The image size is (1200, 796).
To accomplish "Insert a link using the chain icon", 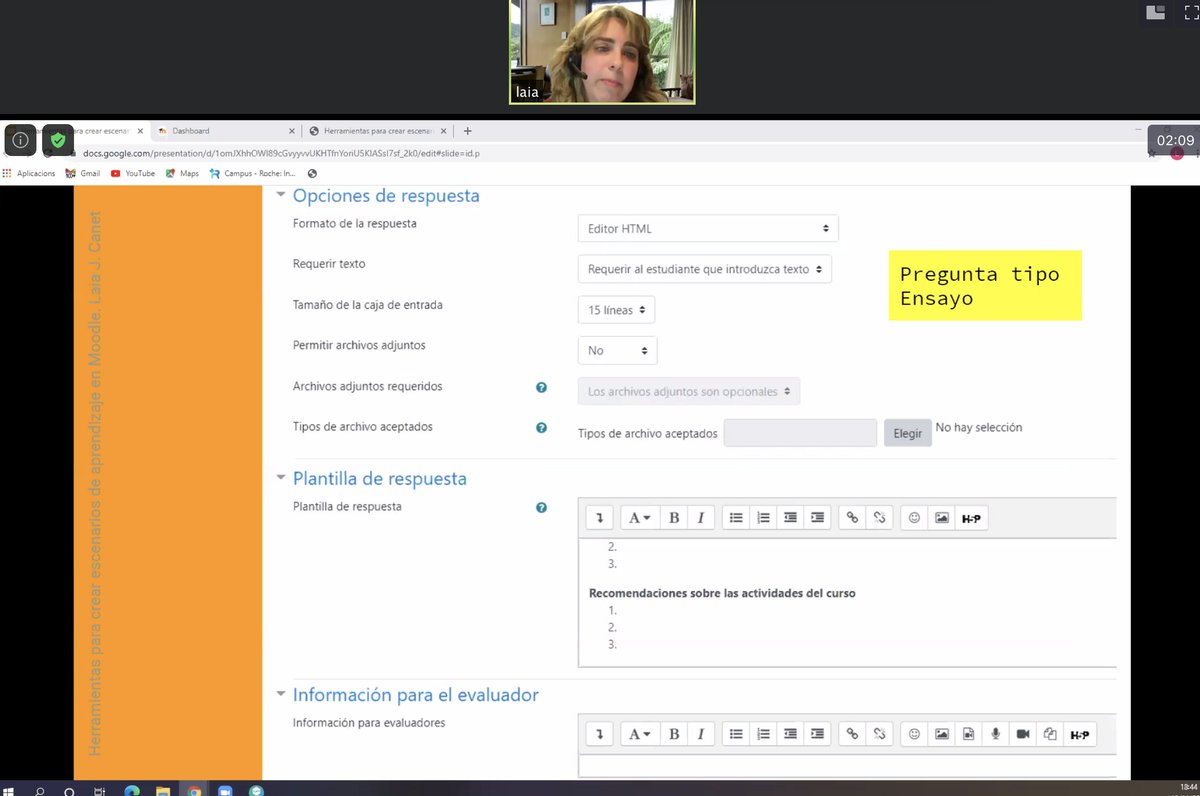I will [x=852, y=517].
